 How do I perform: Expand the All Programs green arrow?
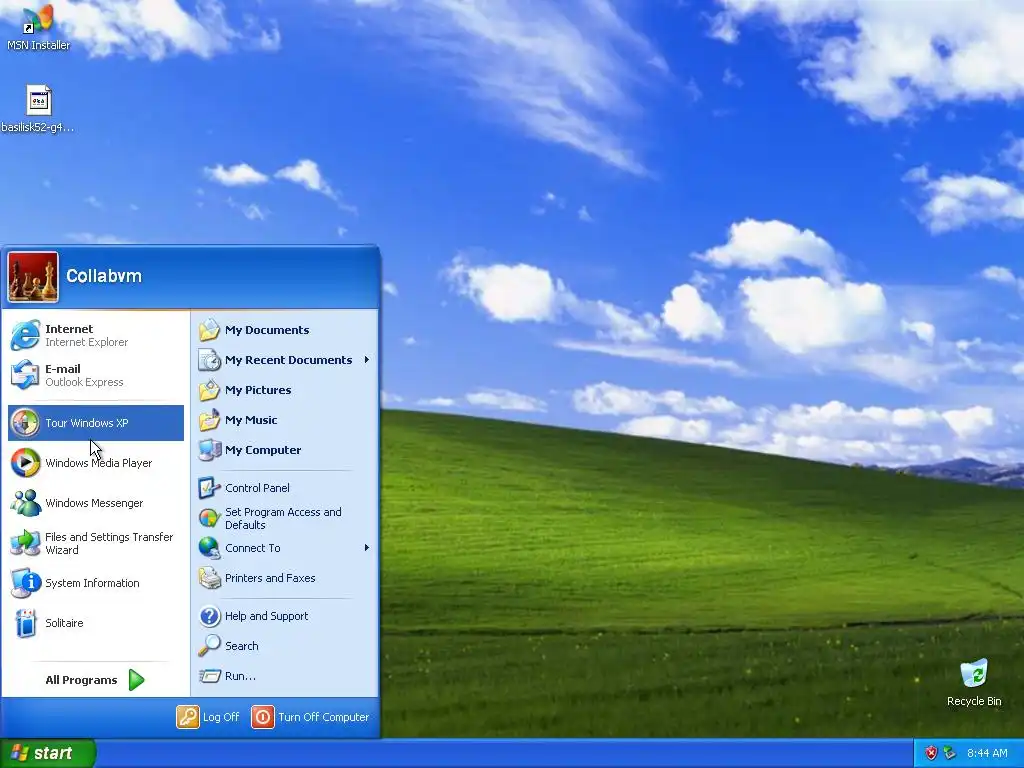(x=136, y=680)
